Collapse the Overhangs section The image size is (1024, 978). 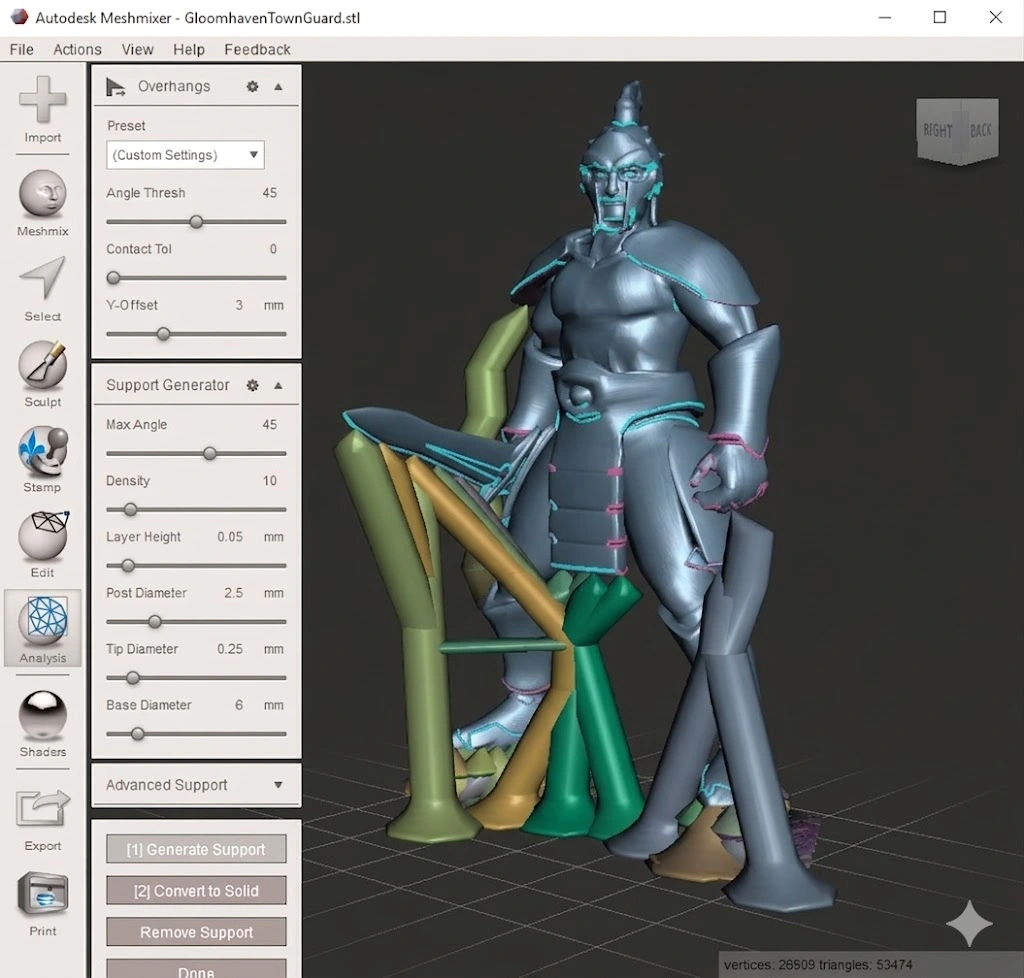(x=278, y=87)
